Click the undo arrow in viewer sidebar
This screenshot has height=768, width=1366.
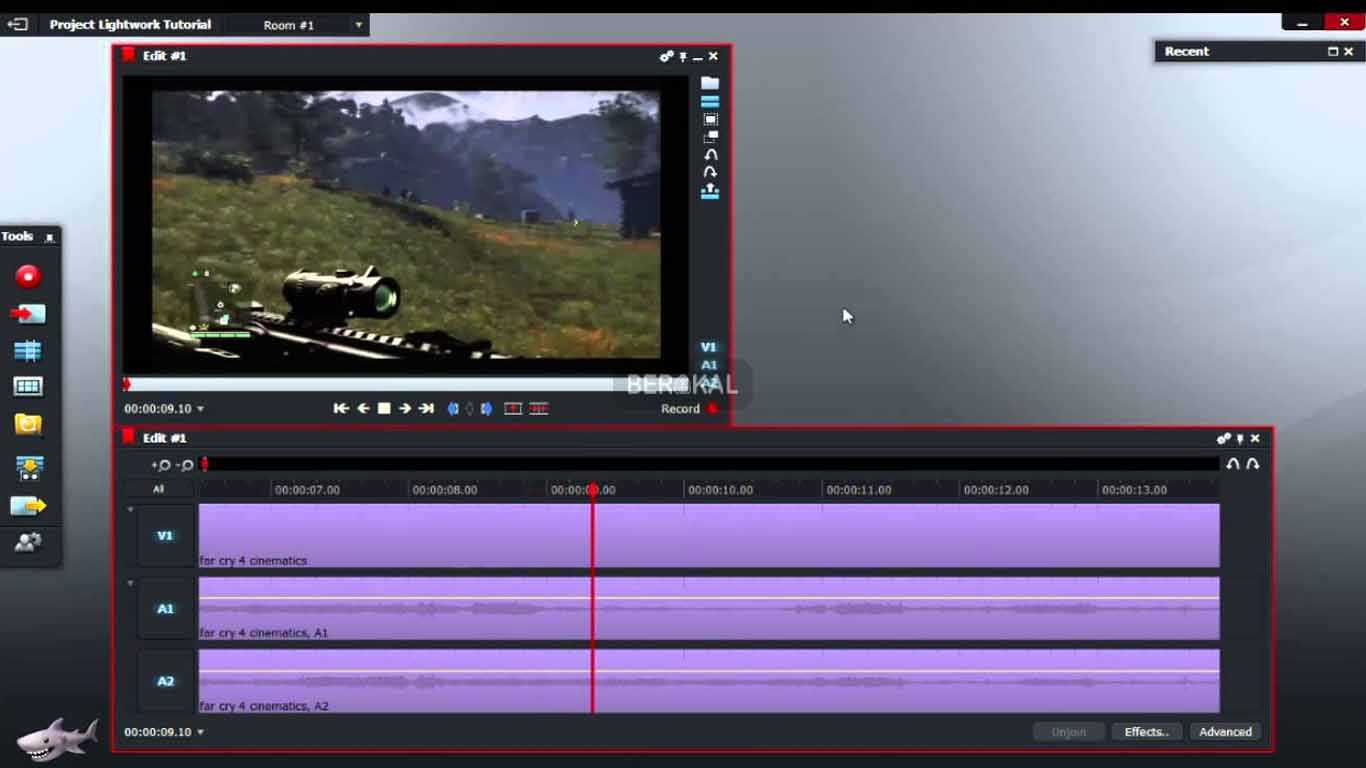710,155
